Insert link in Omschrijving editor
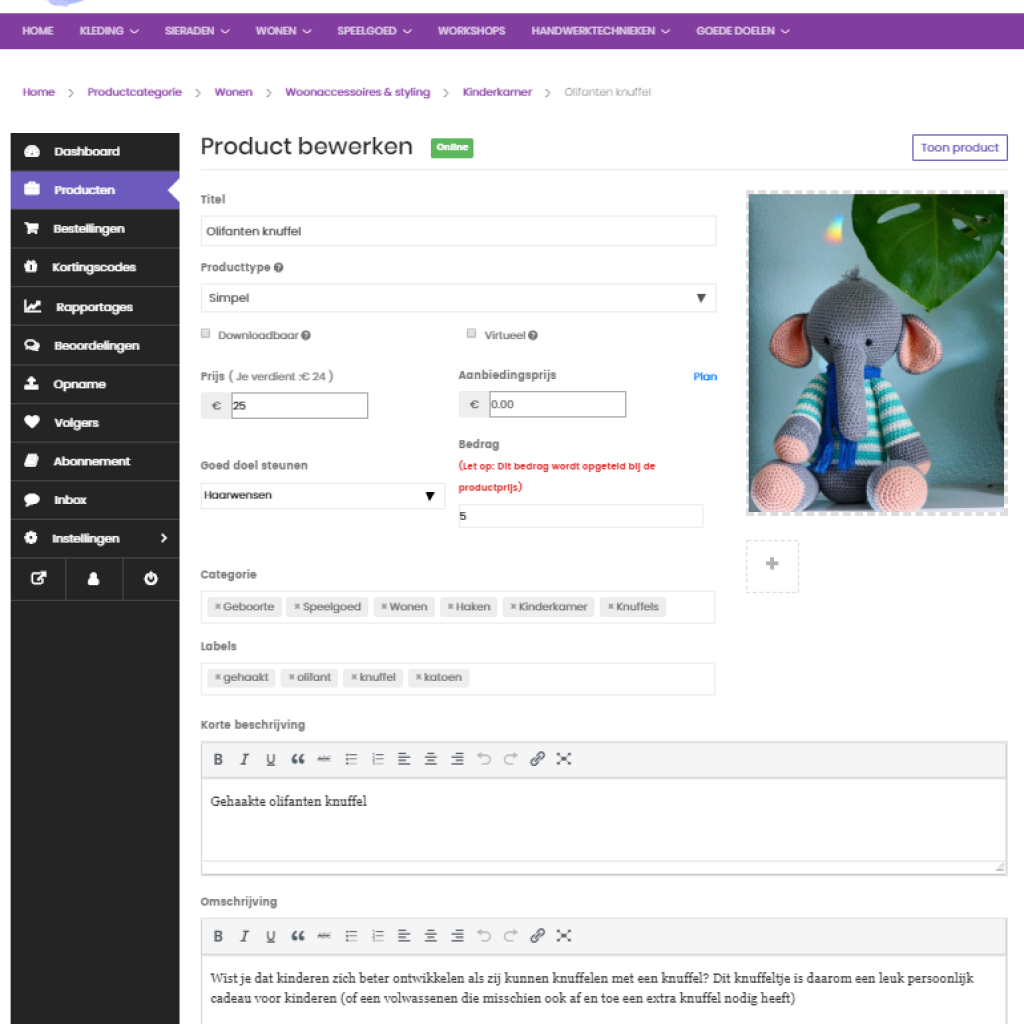 click(537, 936)
